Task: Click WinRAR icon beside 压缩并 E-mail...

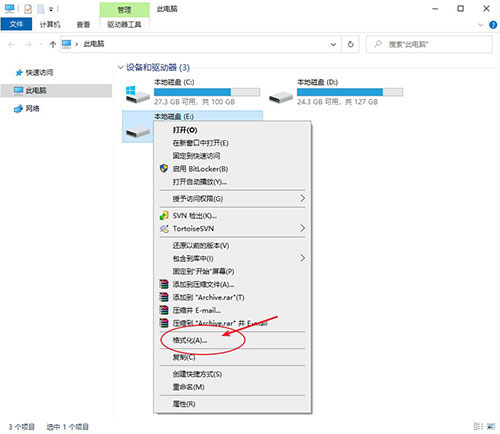Action: click(x=164, y=310)
